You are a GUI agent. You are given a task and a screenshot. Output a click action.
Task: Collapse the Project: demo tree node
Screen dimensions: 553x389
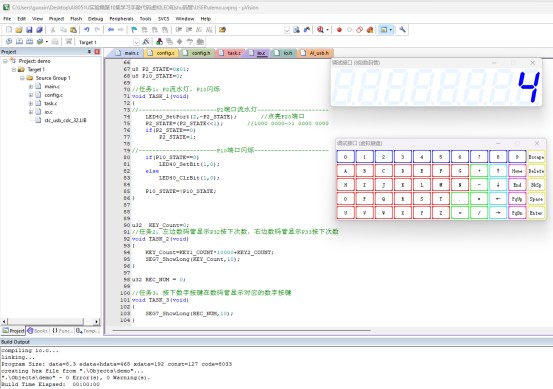pyautogui.click(x=5, y=61)
